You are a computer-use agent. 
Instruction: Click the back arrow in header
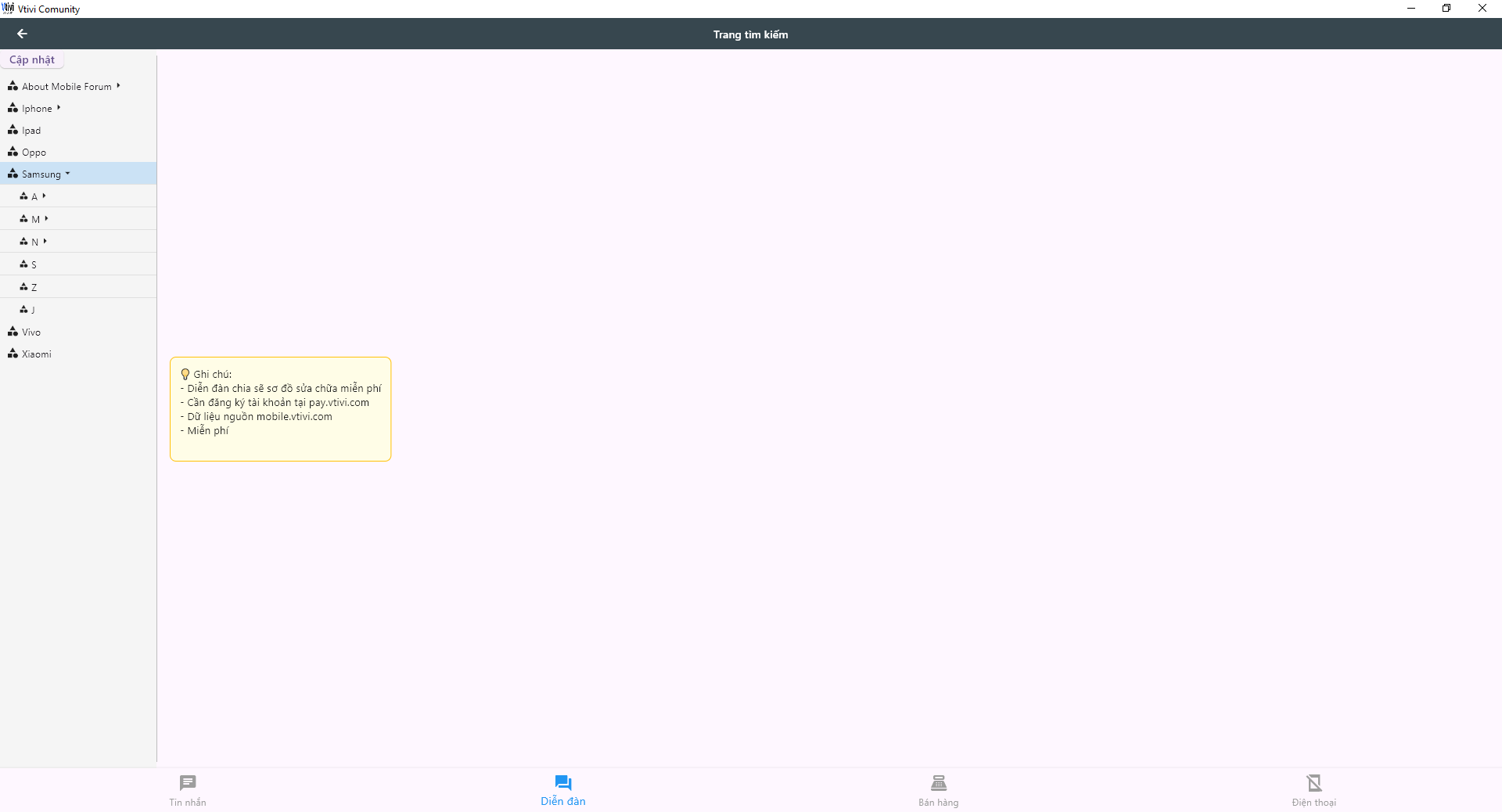coord(22,34)
